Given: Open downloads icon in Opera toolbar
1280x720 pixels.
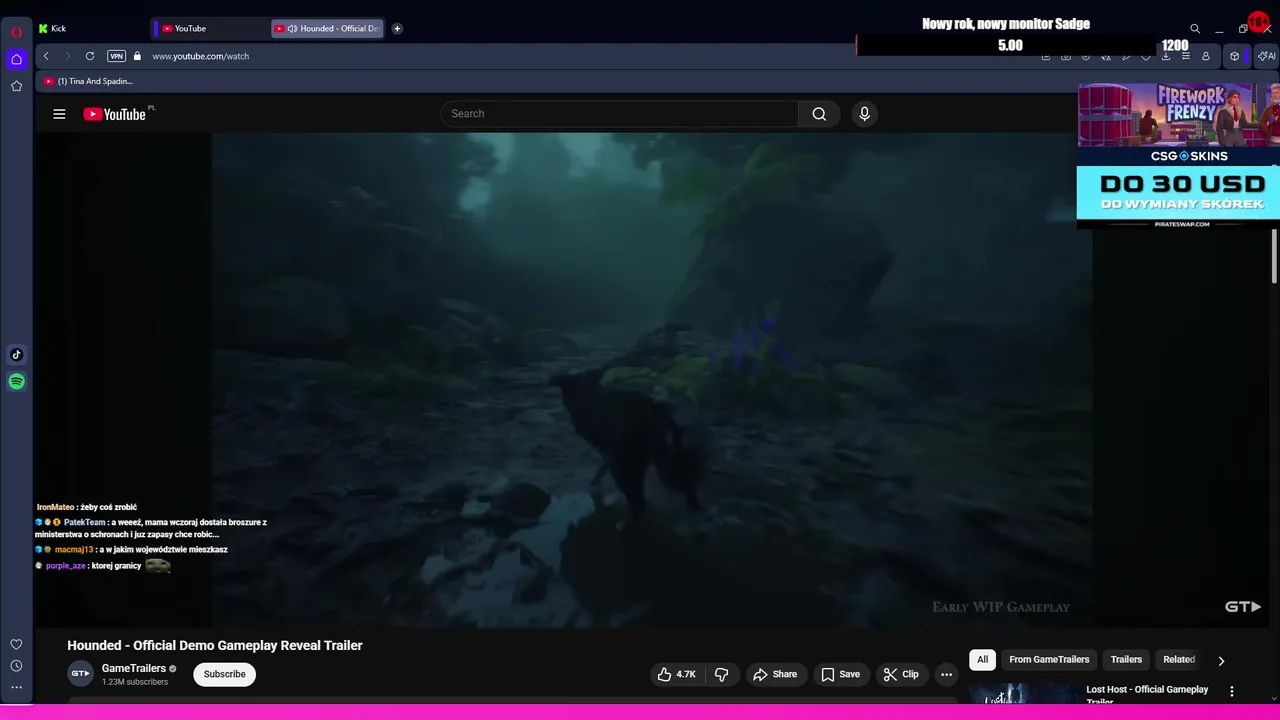Looking at the screenshot, I should [x=1165, y=56].
